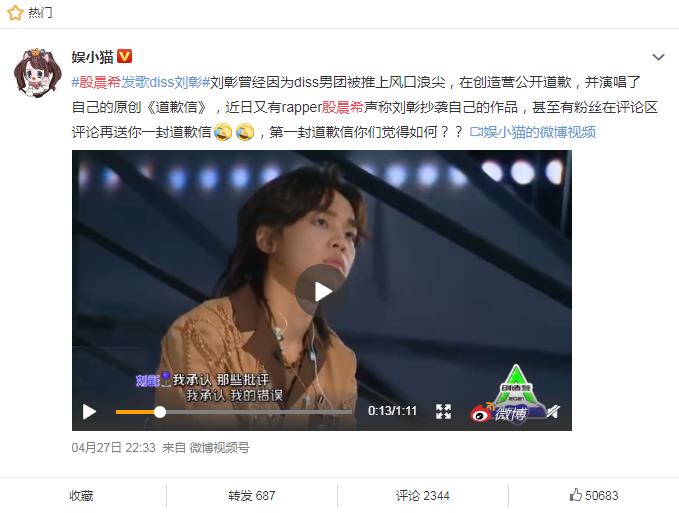The height and width of the screenshot is (513, 679).
Task: Like the post via thumbs-up 50683
Action: (594, 495)
